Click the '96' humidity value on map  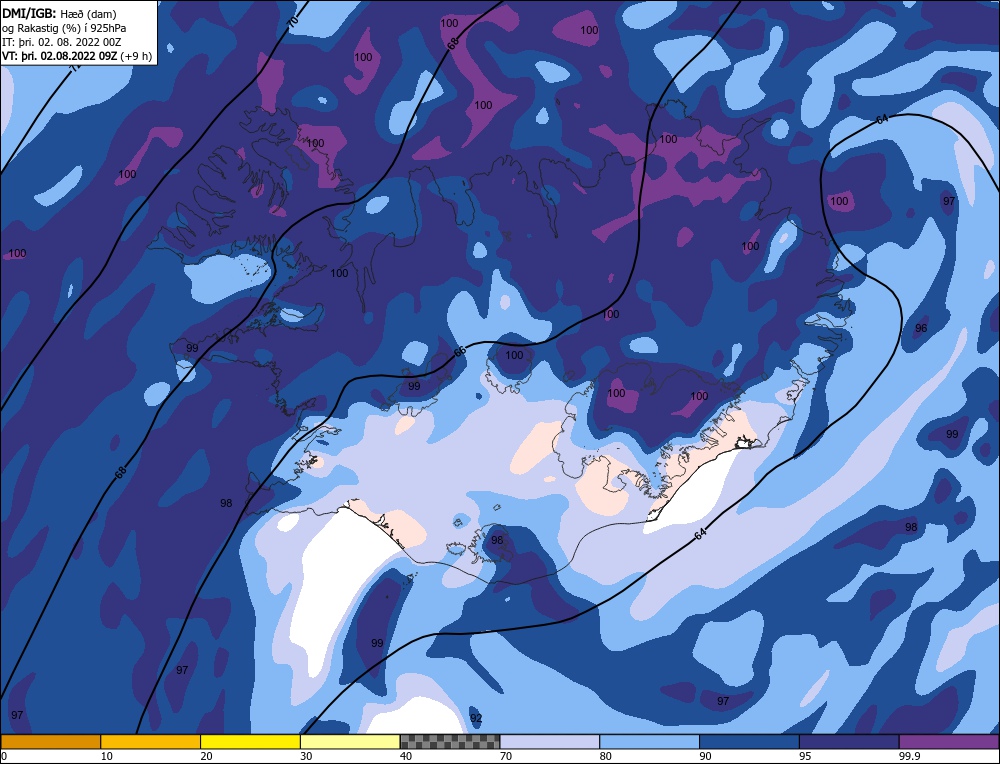click(x=921, y=328)
